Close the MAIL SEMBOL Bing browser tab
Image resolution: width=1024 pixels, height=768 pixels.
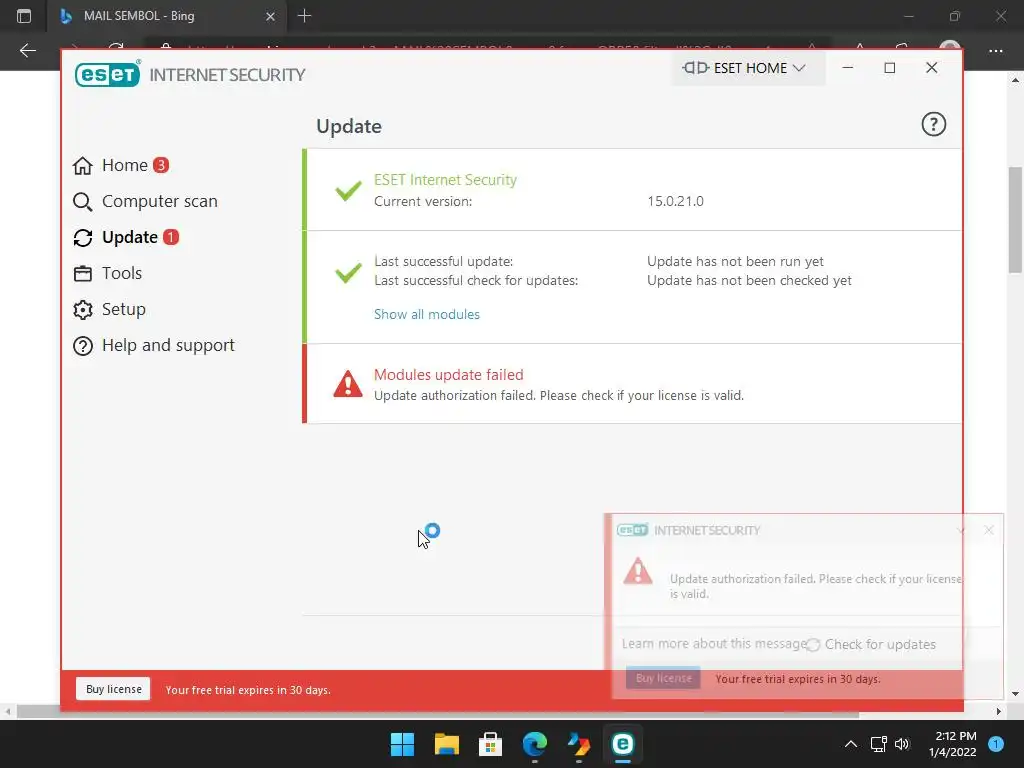click(x=270, y=16)
